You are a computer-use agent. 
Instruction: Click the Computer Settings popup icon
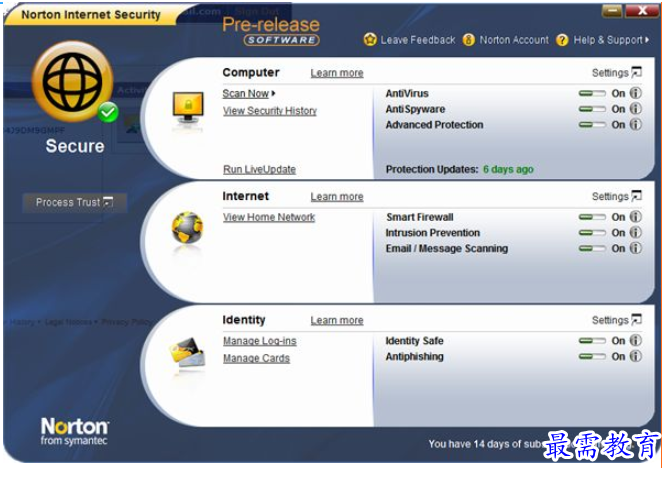coord(636,72)
